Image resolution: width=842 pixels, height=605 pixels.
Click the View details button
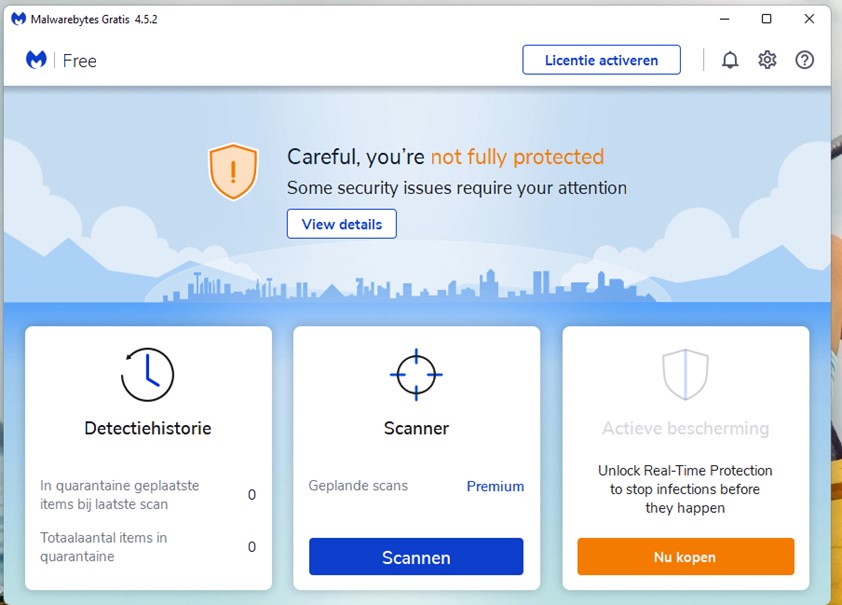(342, 224)
